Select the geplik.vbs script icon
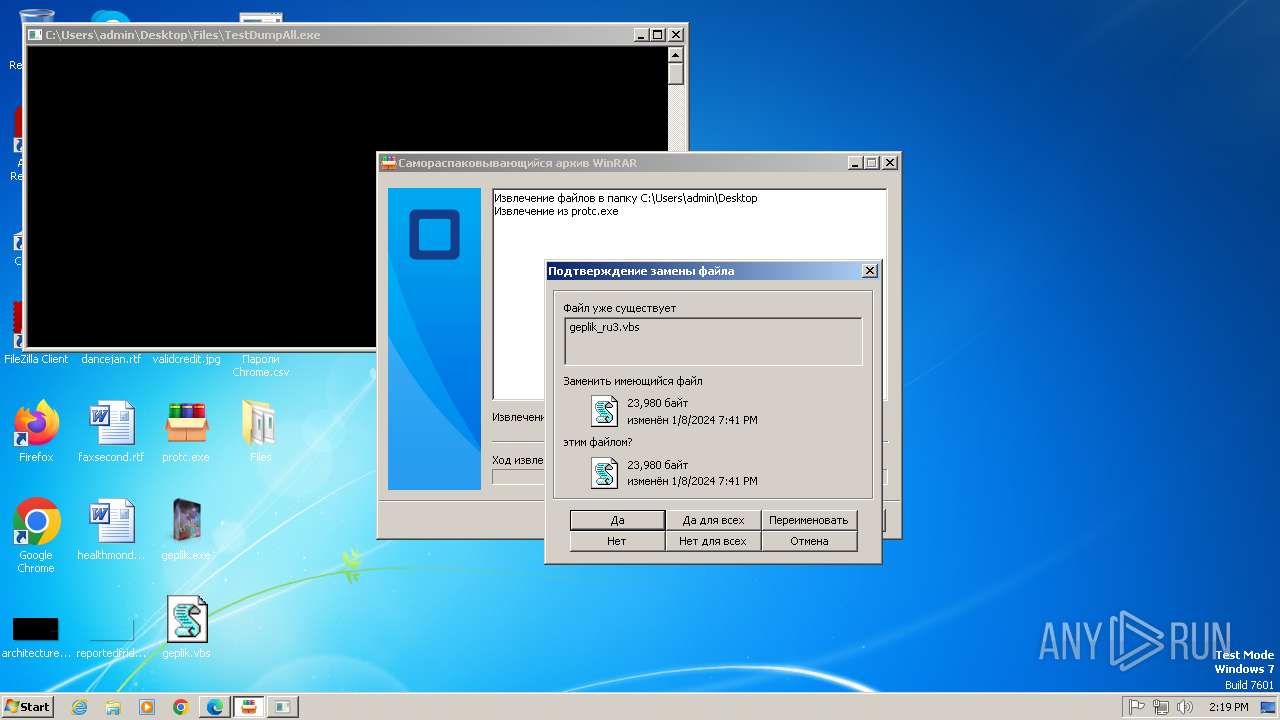The image size is (1280, 720). (x=186, y=627)
